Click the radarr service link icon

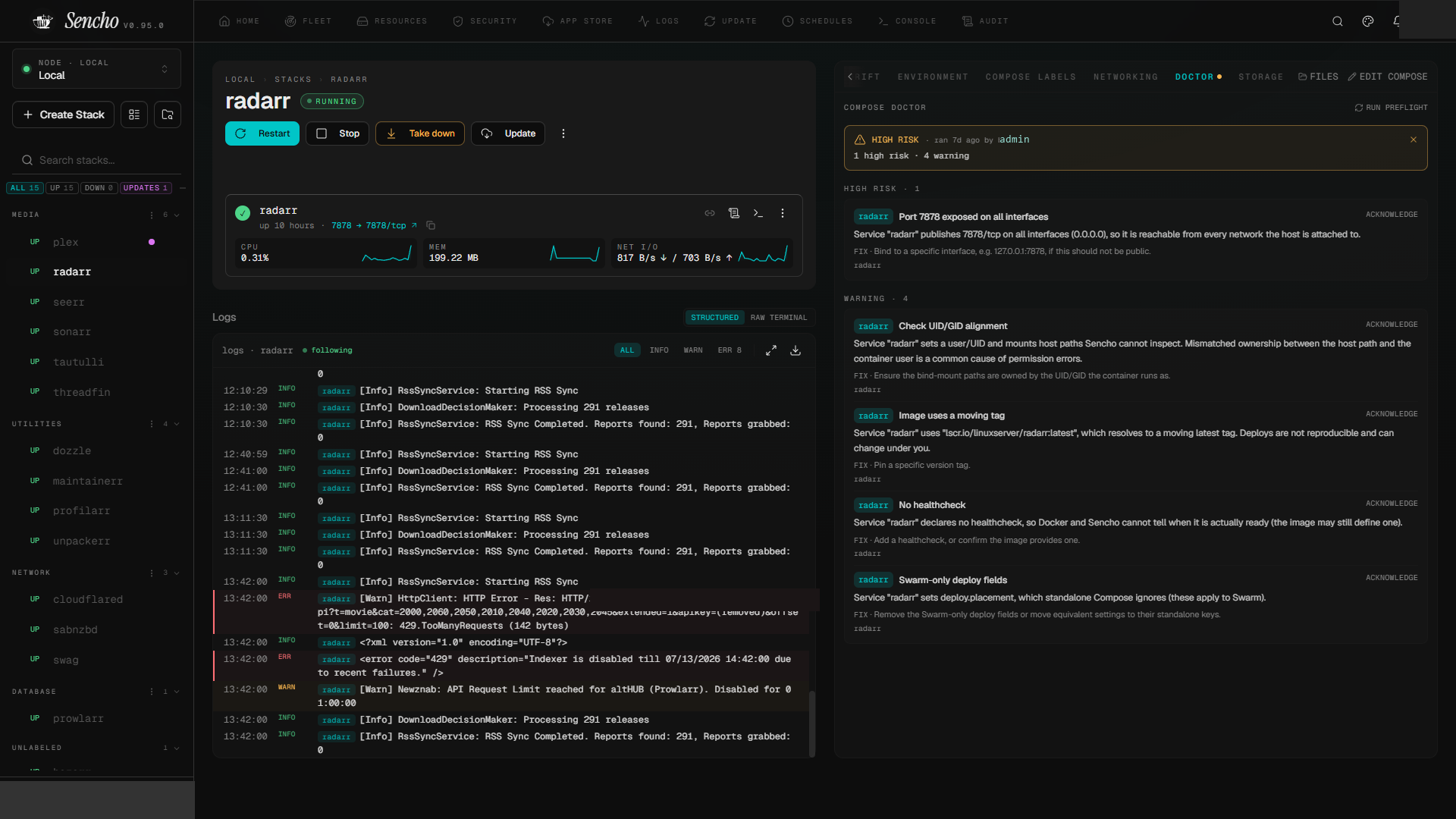click(710, 213)
